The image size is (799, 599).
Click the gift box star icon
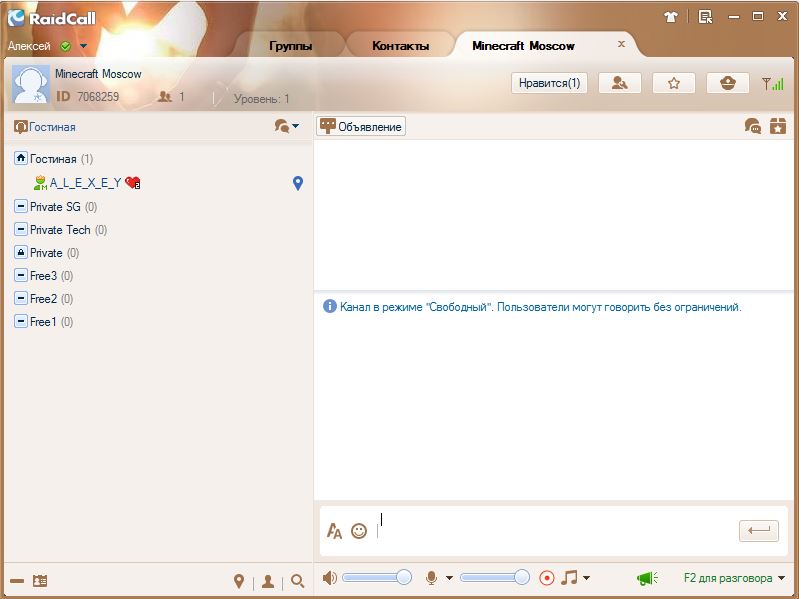[777, 126]
